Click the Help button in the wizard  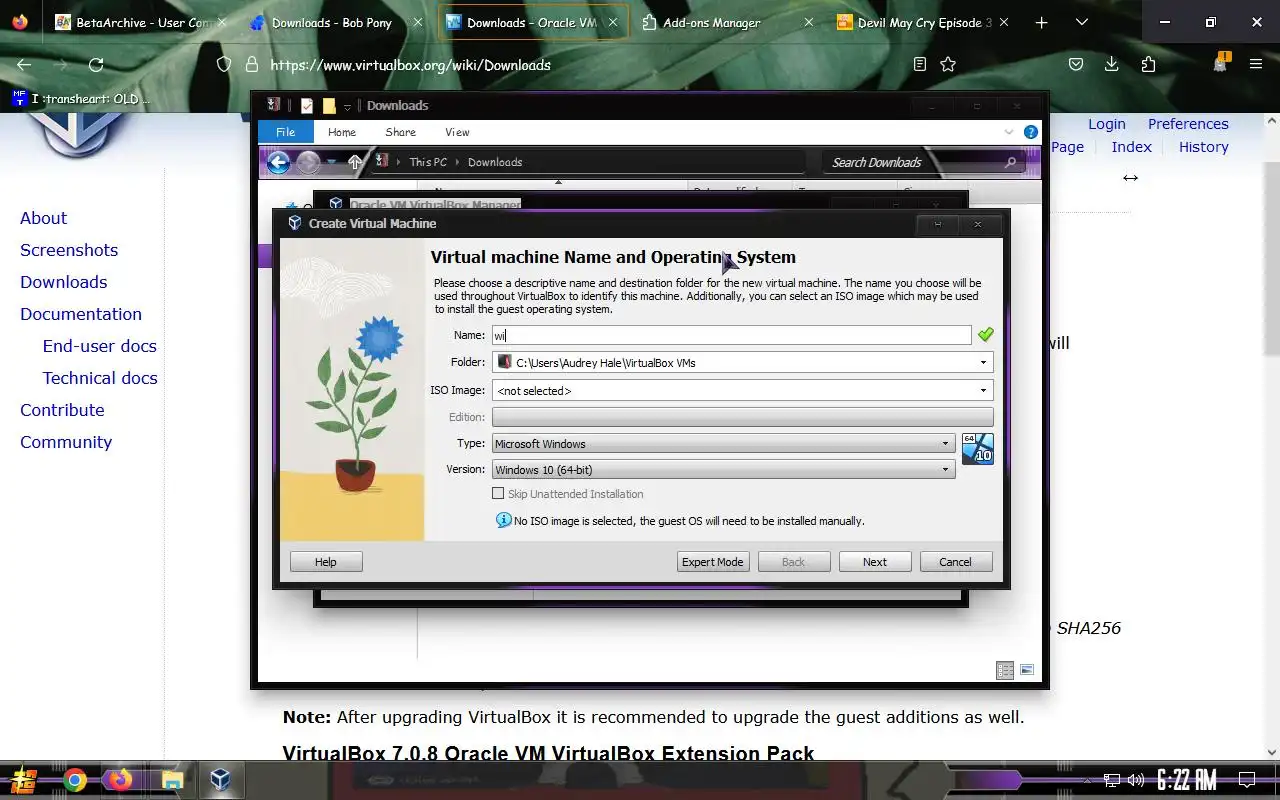[326, 562]
